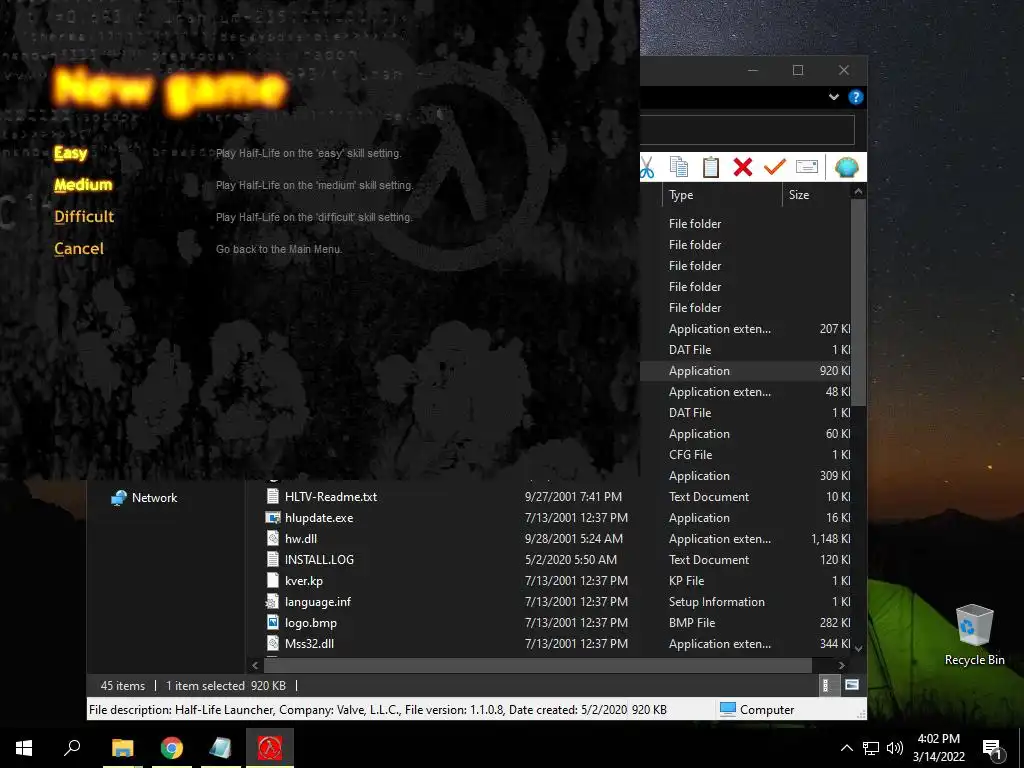1024x768 pixels.
Task: Open Explorer help via blue question mark
Action: (x=856, y=97)
